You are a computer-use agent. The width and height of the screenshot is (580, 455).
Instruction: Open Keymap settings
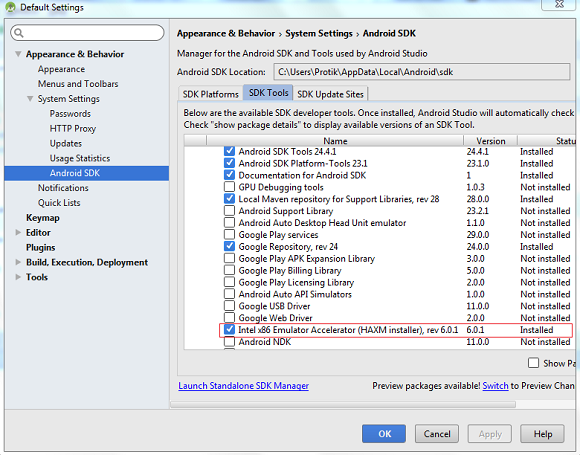tap(43, 218)
